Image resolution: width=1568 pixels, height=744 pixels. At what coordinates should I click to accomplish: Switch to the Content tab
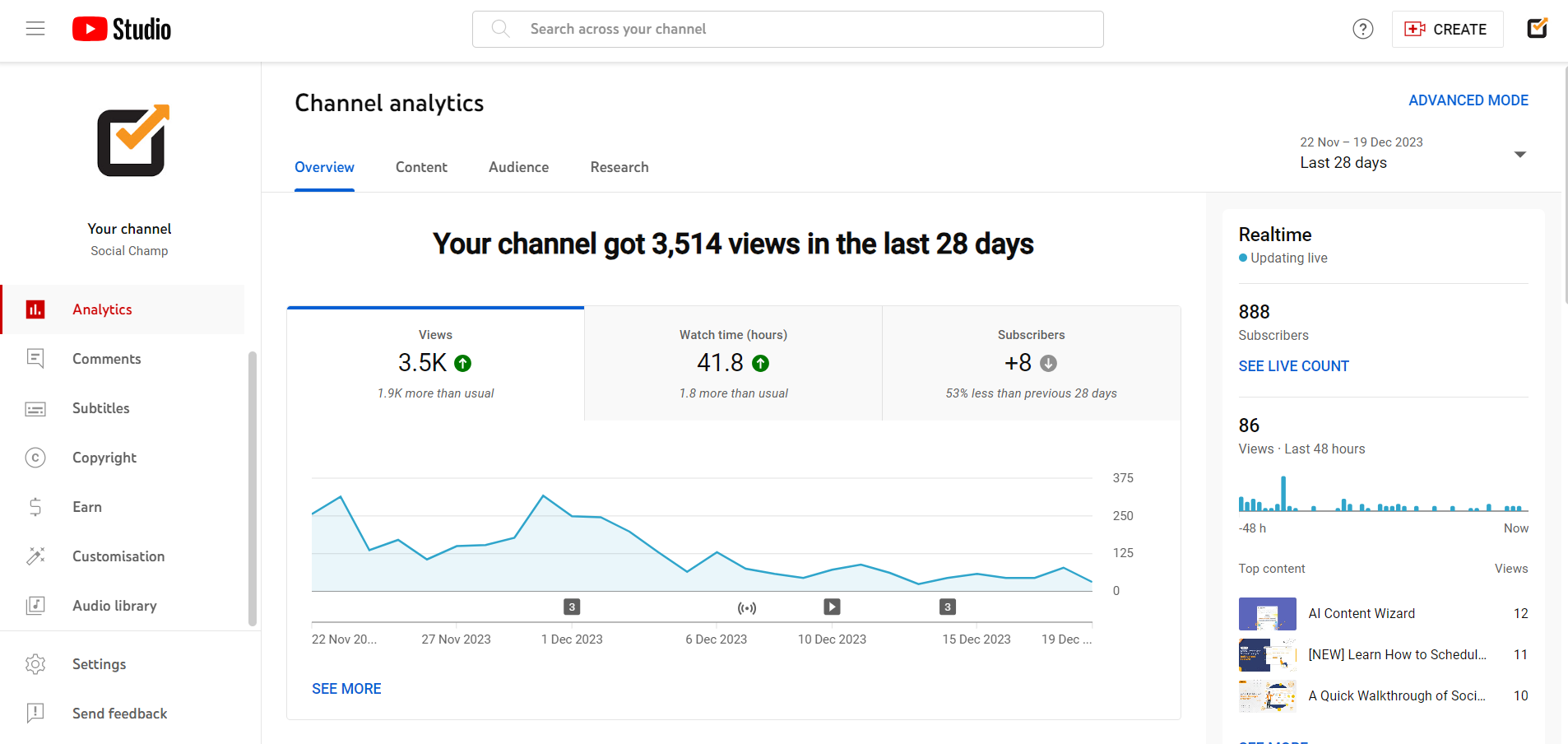tap(421, 167)
